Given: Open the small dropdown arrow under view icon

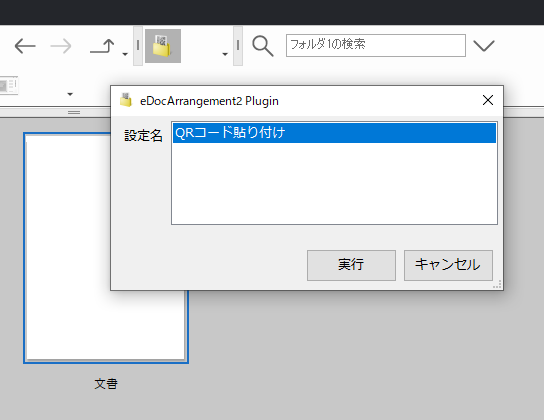Looking at the screenshot, I should click(70, 94).
